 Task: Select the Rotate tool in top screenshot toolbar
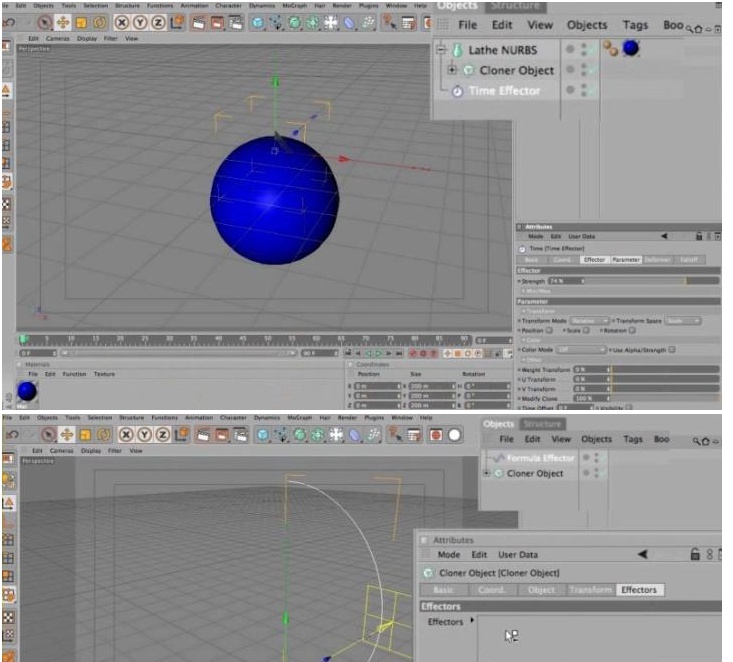coord(100,22)
